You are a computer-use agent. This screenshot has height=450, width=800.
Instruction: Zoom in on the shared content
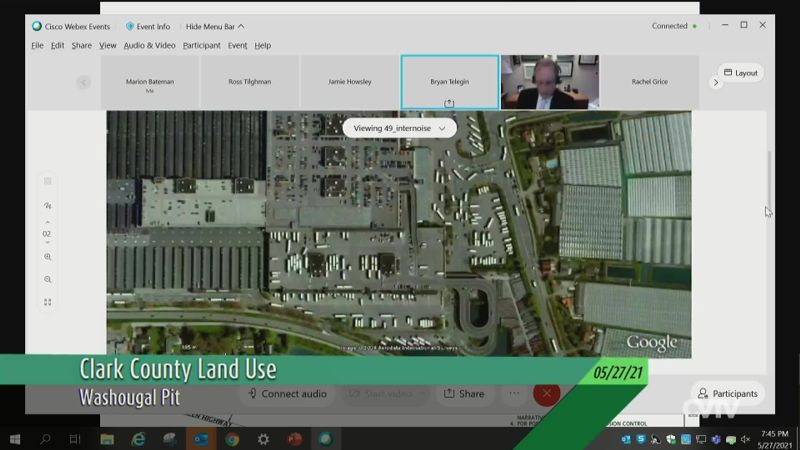pyautogui.click(x=47, y=257)
